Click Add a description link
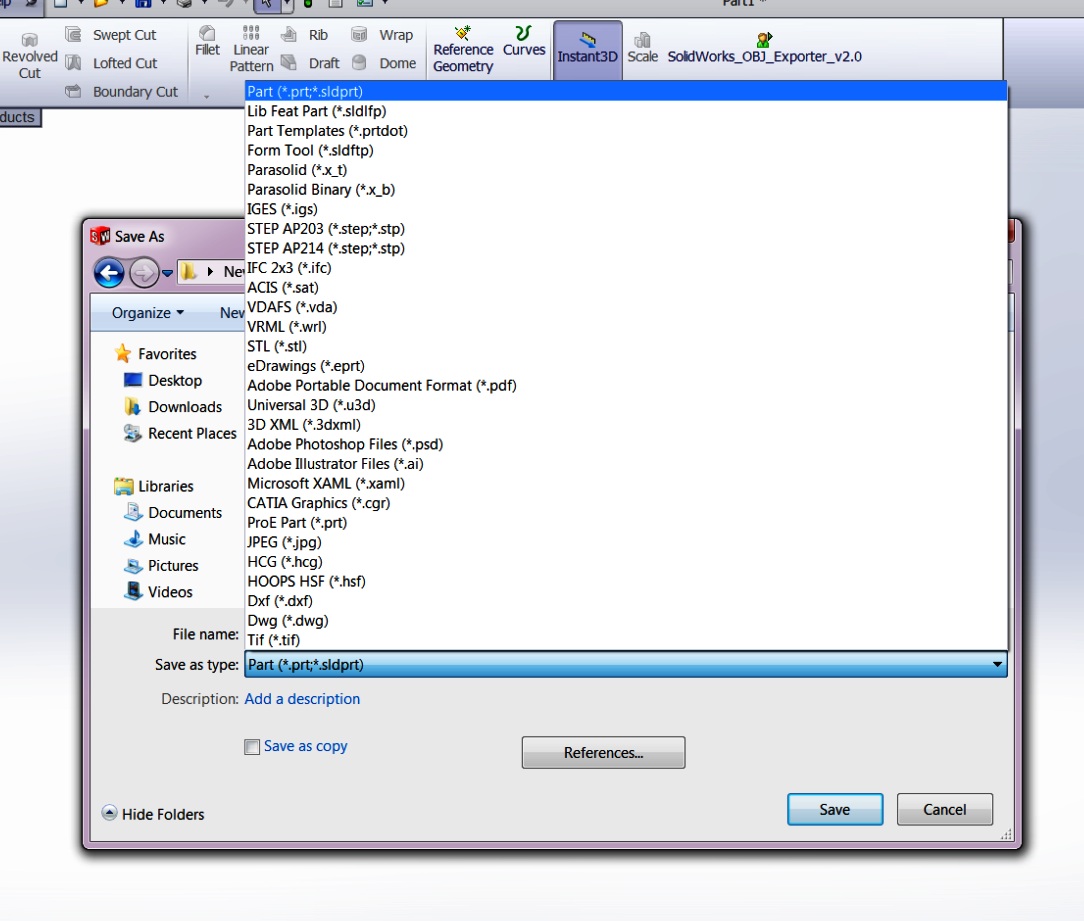The image size is (1084, 921). click(x=302, y=699)
